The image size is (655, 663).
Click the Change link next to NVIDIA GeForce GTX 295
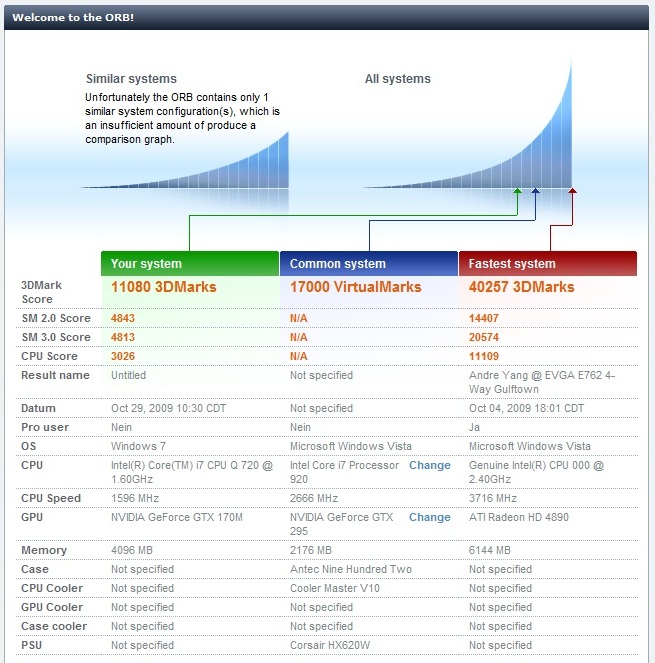tap(430, 517)
